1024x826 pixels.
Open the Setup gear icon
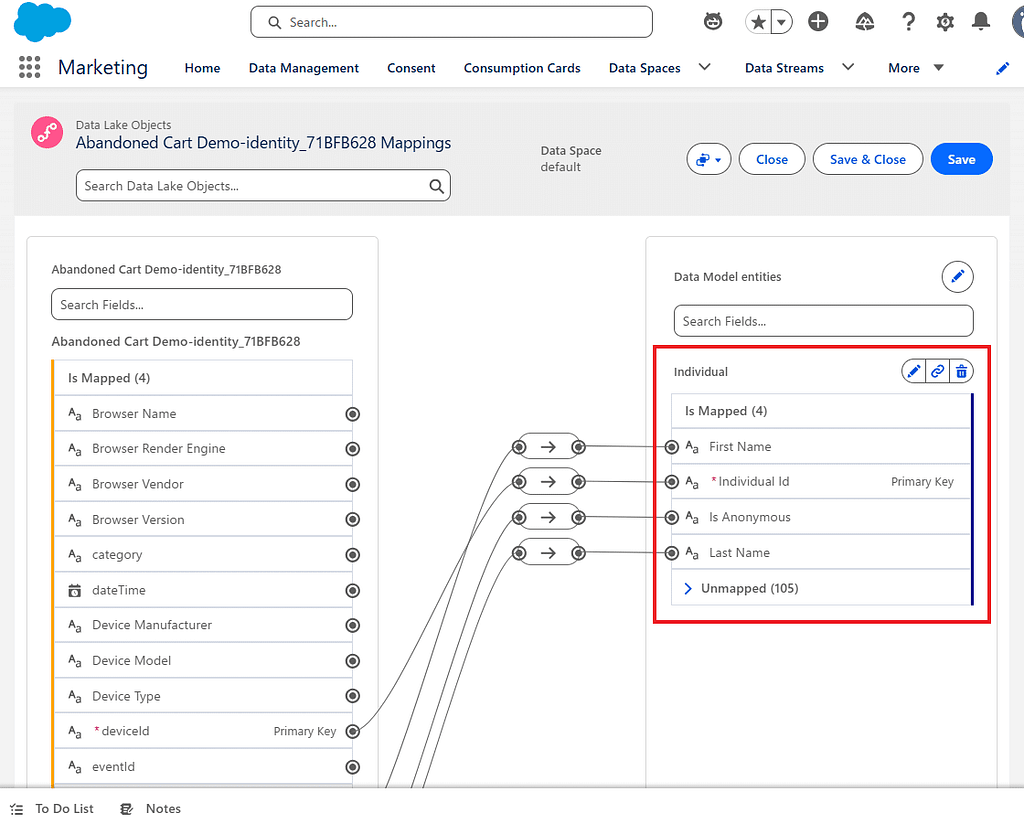tap(944, 22)
